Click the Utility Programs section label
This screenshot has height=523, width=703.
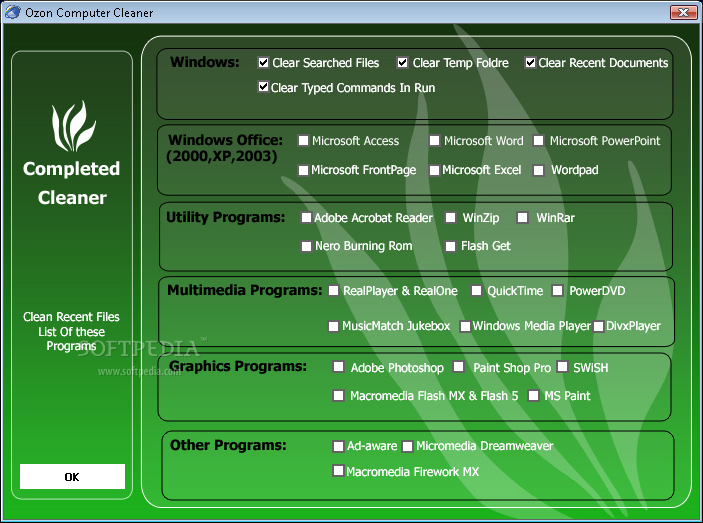coord(226,217)
